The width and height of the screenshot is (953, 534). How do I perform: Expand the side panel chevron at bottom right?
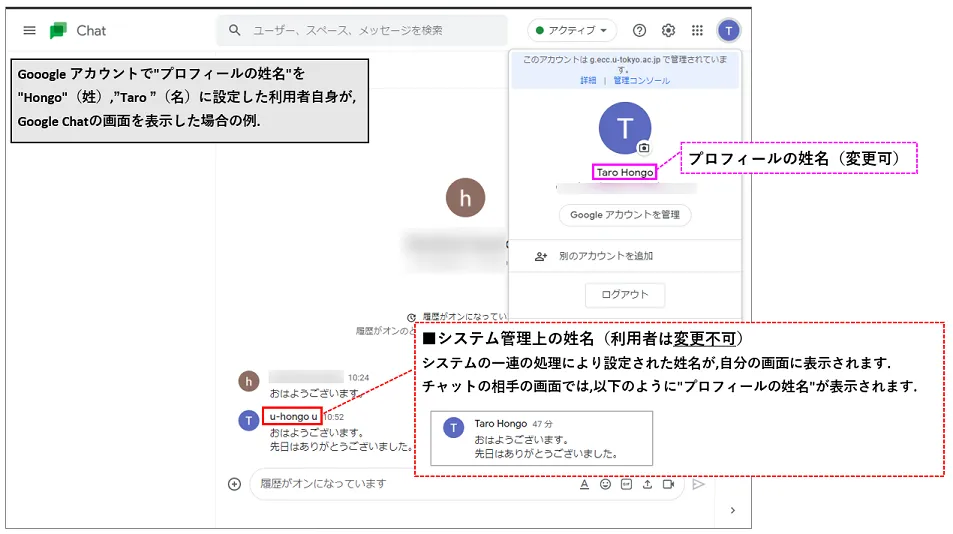pyautogui.click(x=732, y=510)
